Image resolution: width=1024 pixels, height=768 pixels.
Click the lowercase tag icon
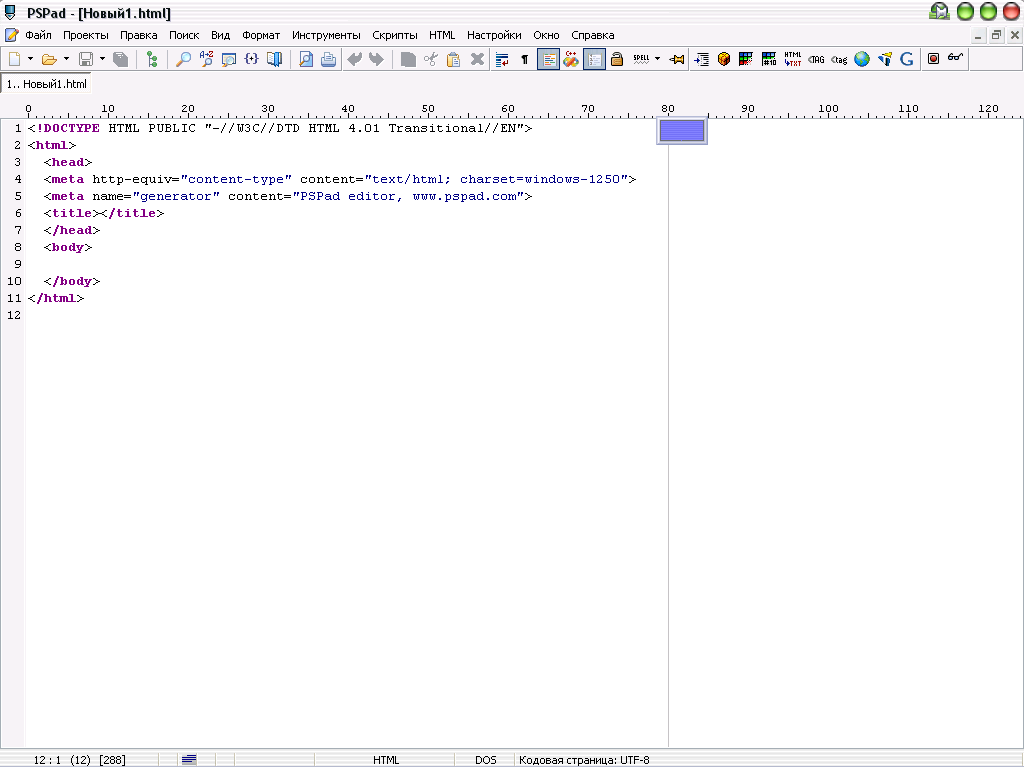pyautogui.click(x=839, y=59)
